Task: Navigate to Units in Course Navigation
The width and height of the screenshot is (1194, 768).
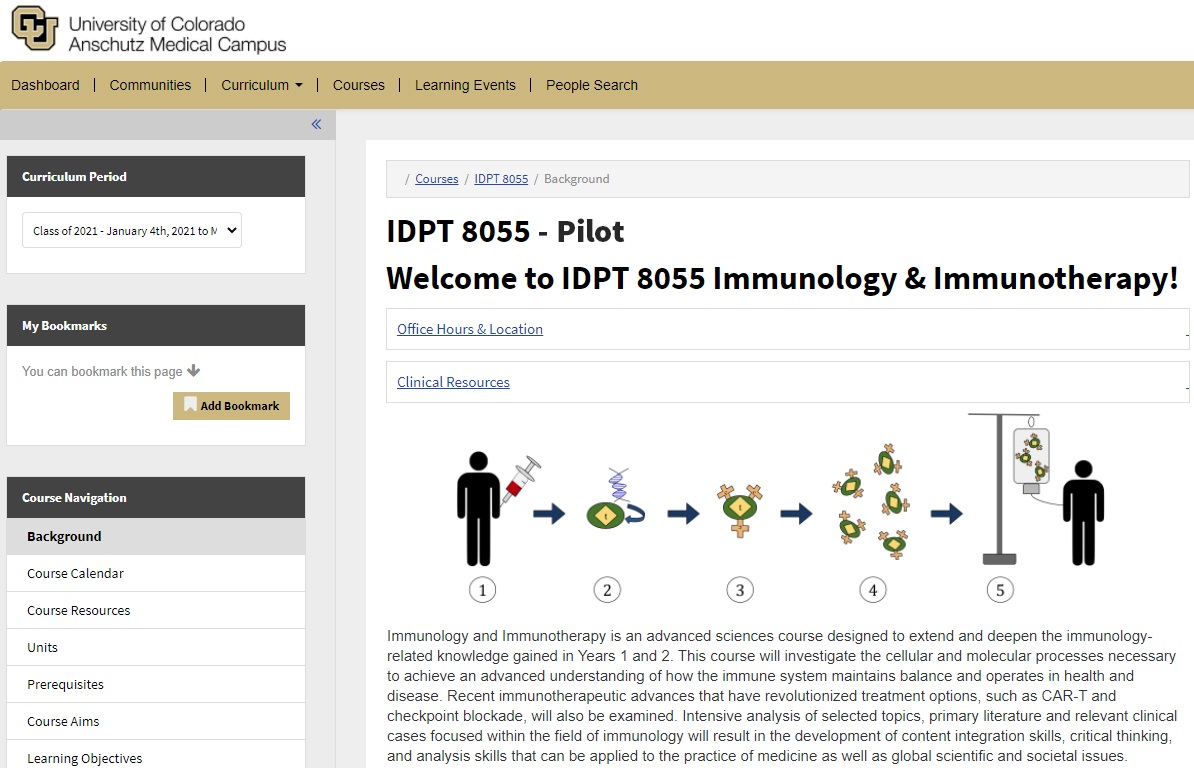Action: point(43,648)
